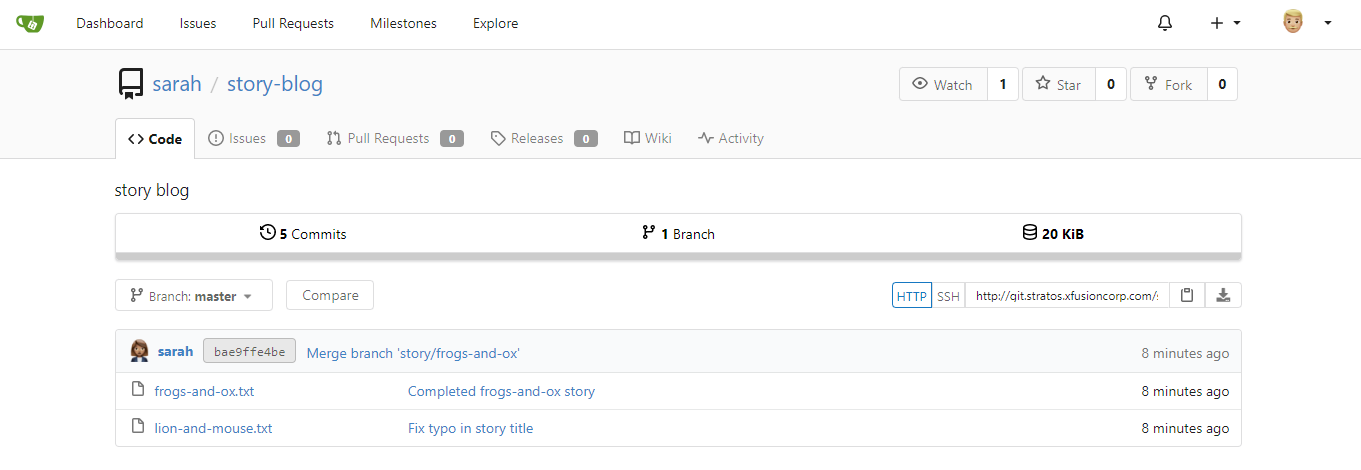Screen dimensions: 1361x470
Task: Expand the user profile avatar menu
Action: pos(1306,23)
